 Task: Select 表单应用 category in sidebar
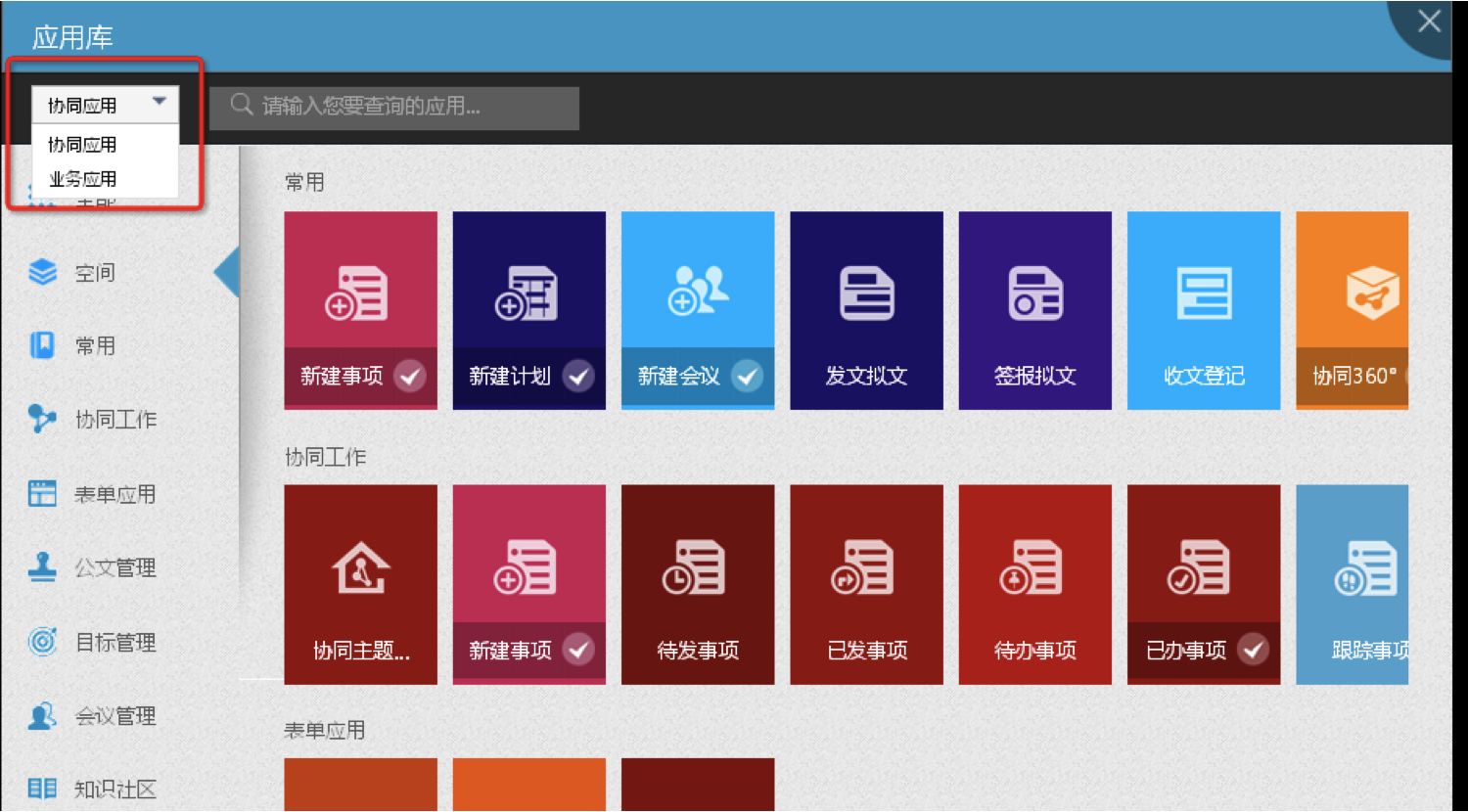(x=115, y=494)
